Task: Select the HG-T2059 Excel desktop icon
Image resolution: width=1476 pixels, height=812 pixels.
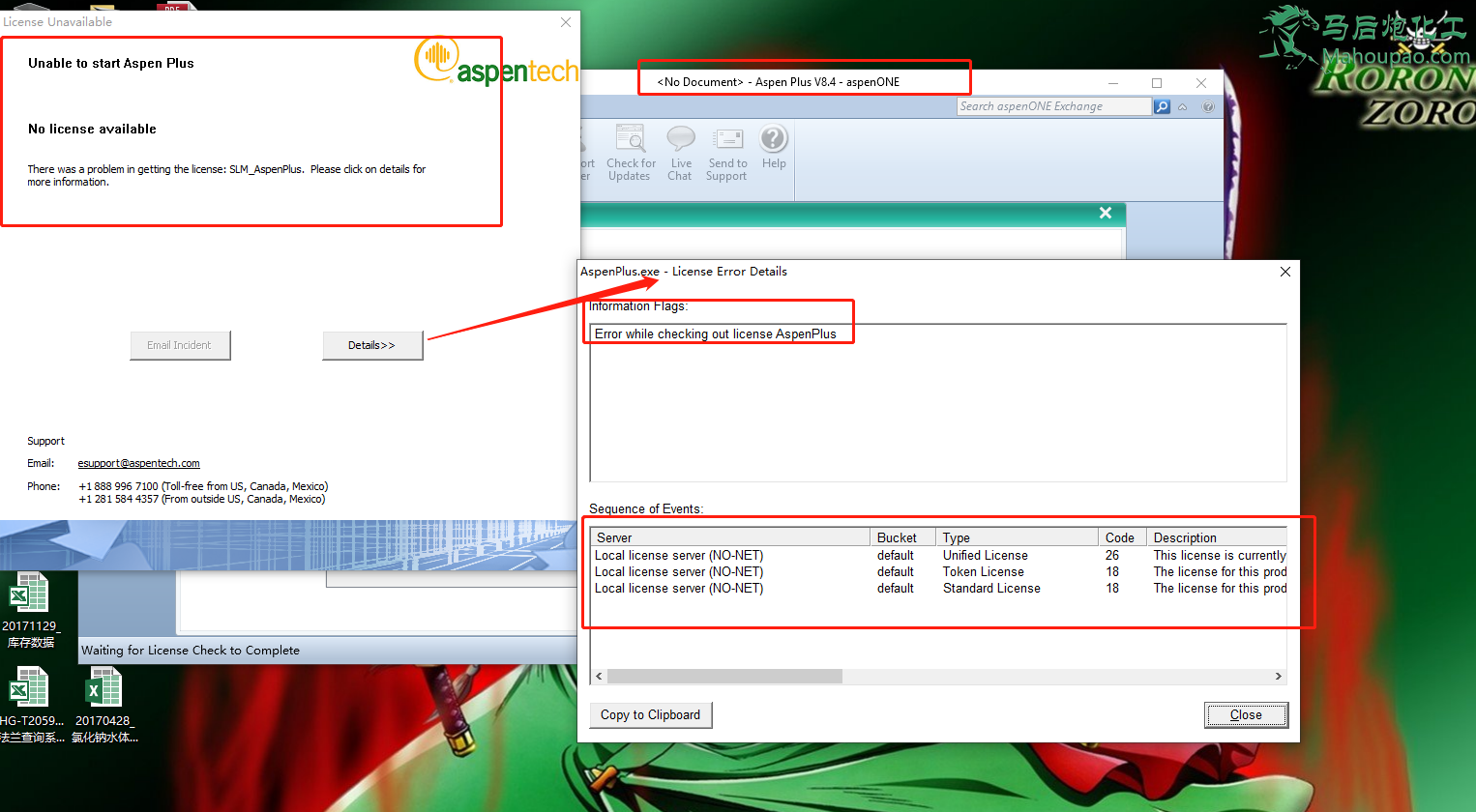Action: pos(31,705)
